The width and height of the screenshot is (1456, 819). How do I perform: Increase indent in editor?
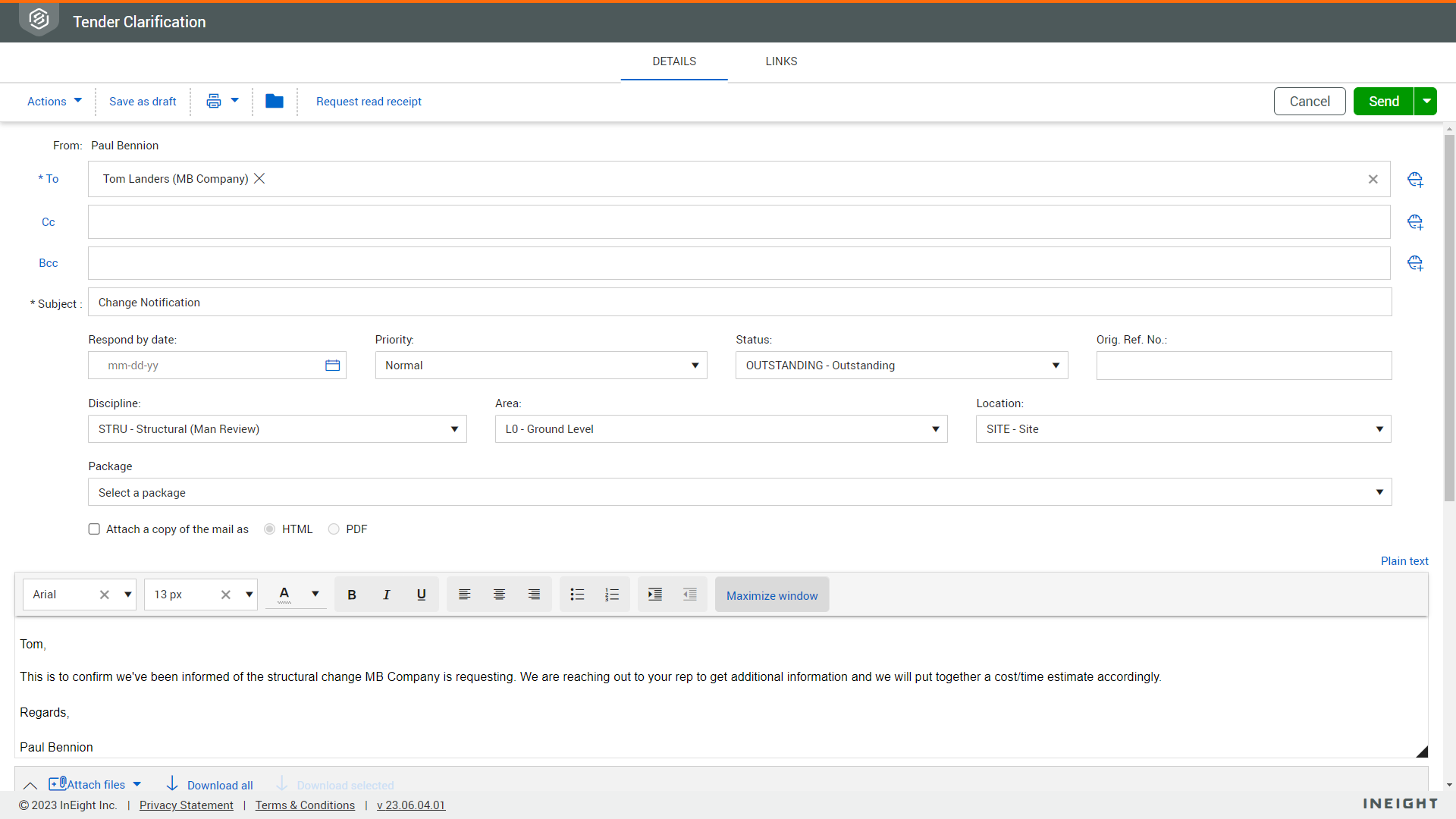[x=655, y=595]
